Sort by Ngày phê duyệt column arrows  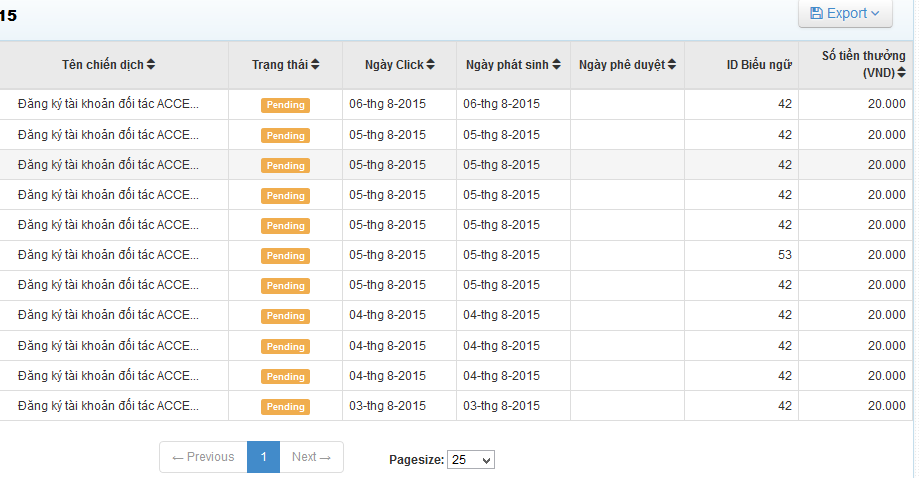click(x=672, y=64)
